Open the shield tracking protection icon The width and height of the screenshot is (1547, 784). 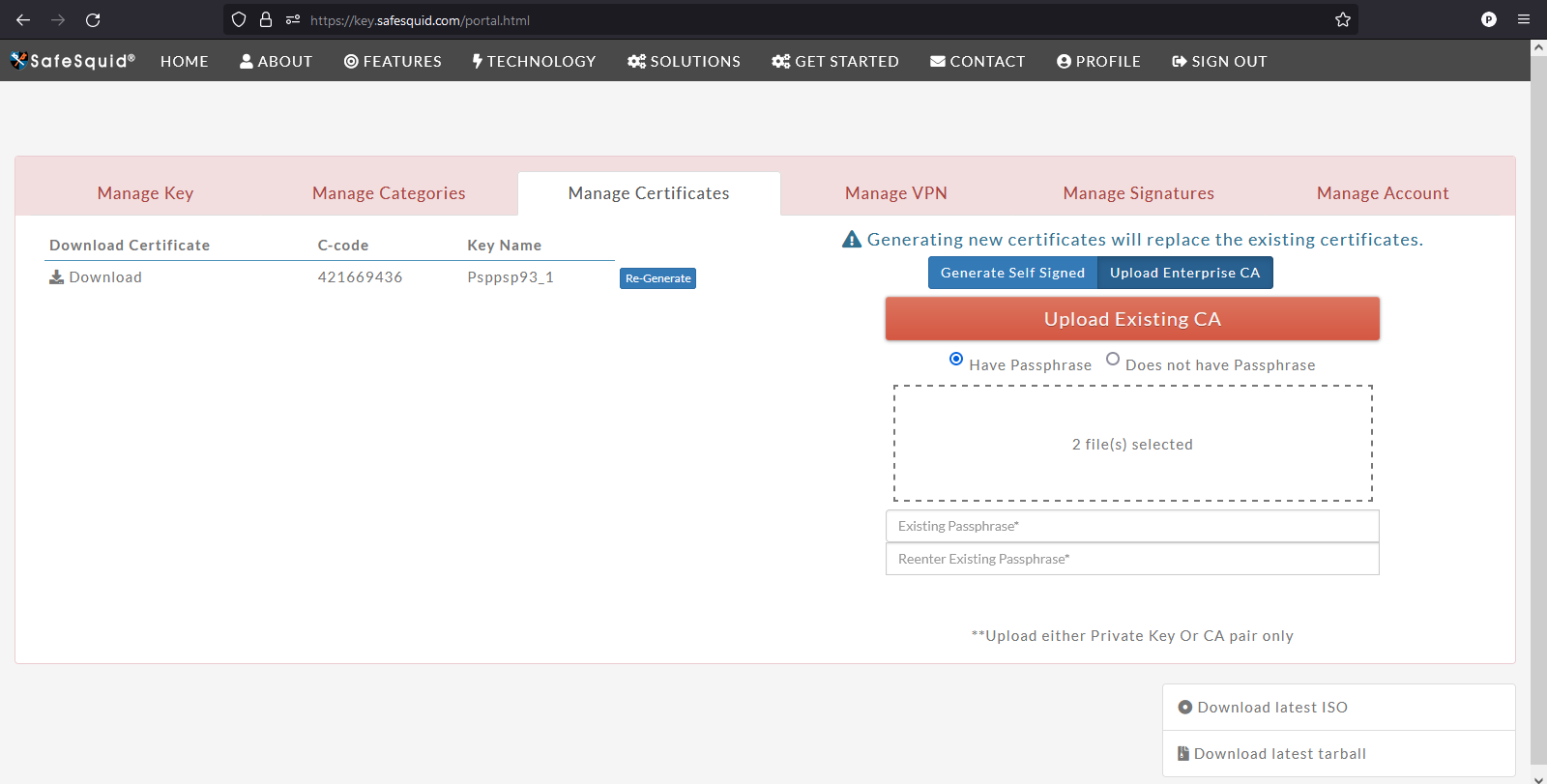click(239, 19)
